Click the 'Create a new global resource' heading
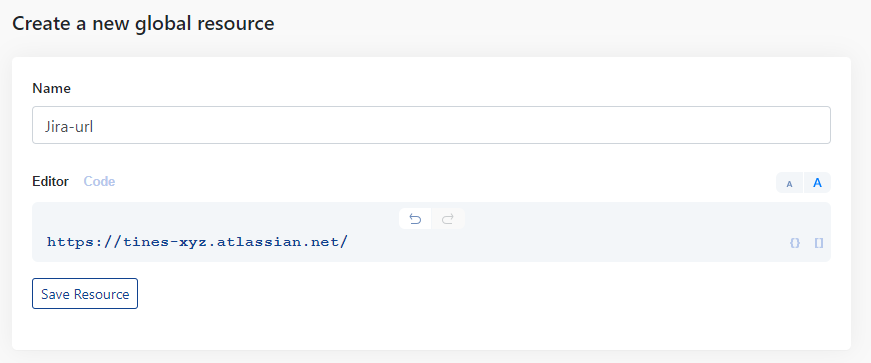Image resolution: width=871 pixels, height=363 pixels. 143,24
